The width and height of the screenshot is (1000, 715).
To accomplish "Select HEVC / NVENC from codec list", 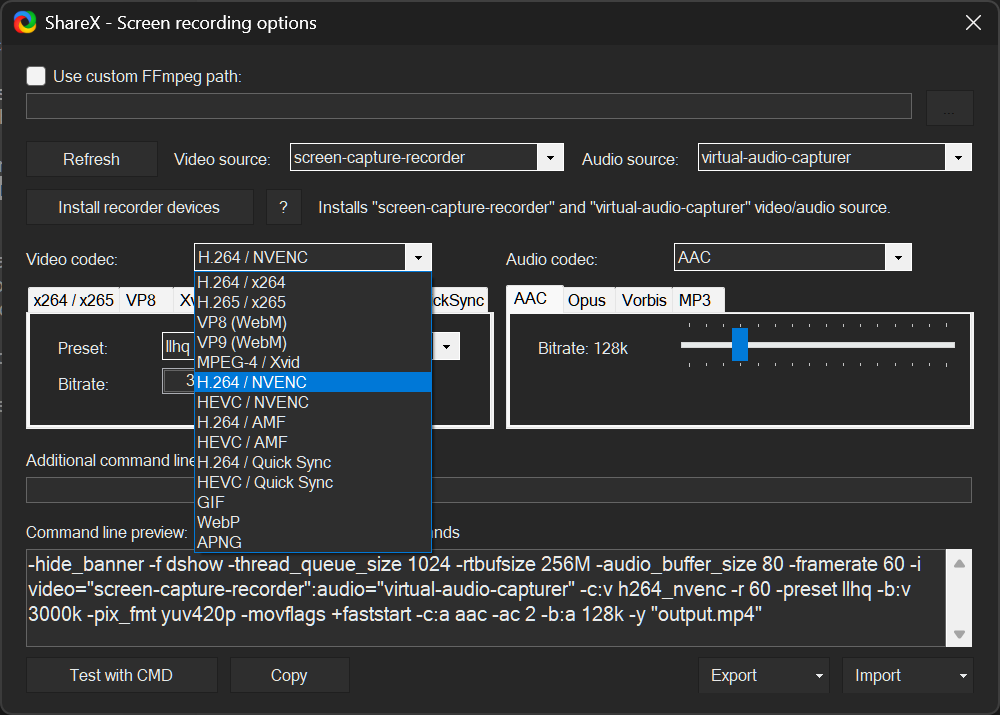I will tap(253, 402).
